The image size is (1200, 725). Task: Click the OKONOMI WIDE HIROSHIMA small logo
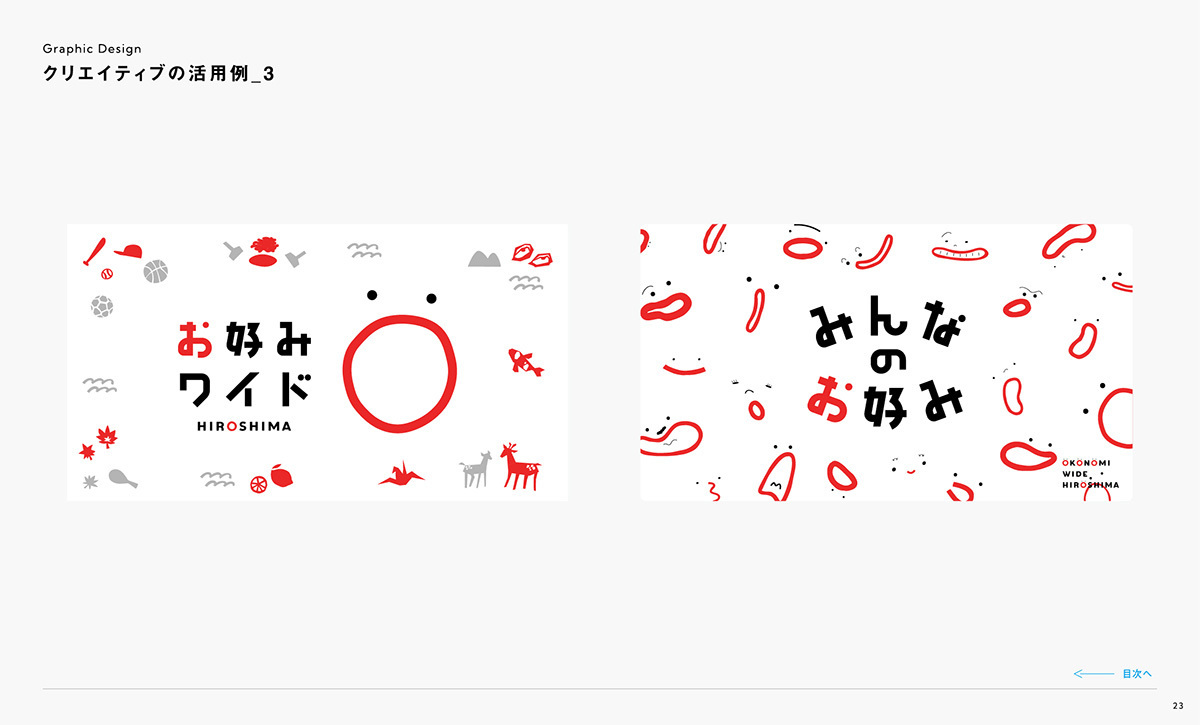click(x=1091, y=474)
